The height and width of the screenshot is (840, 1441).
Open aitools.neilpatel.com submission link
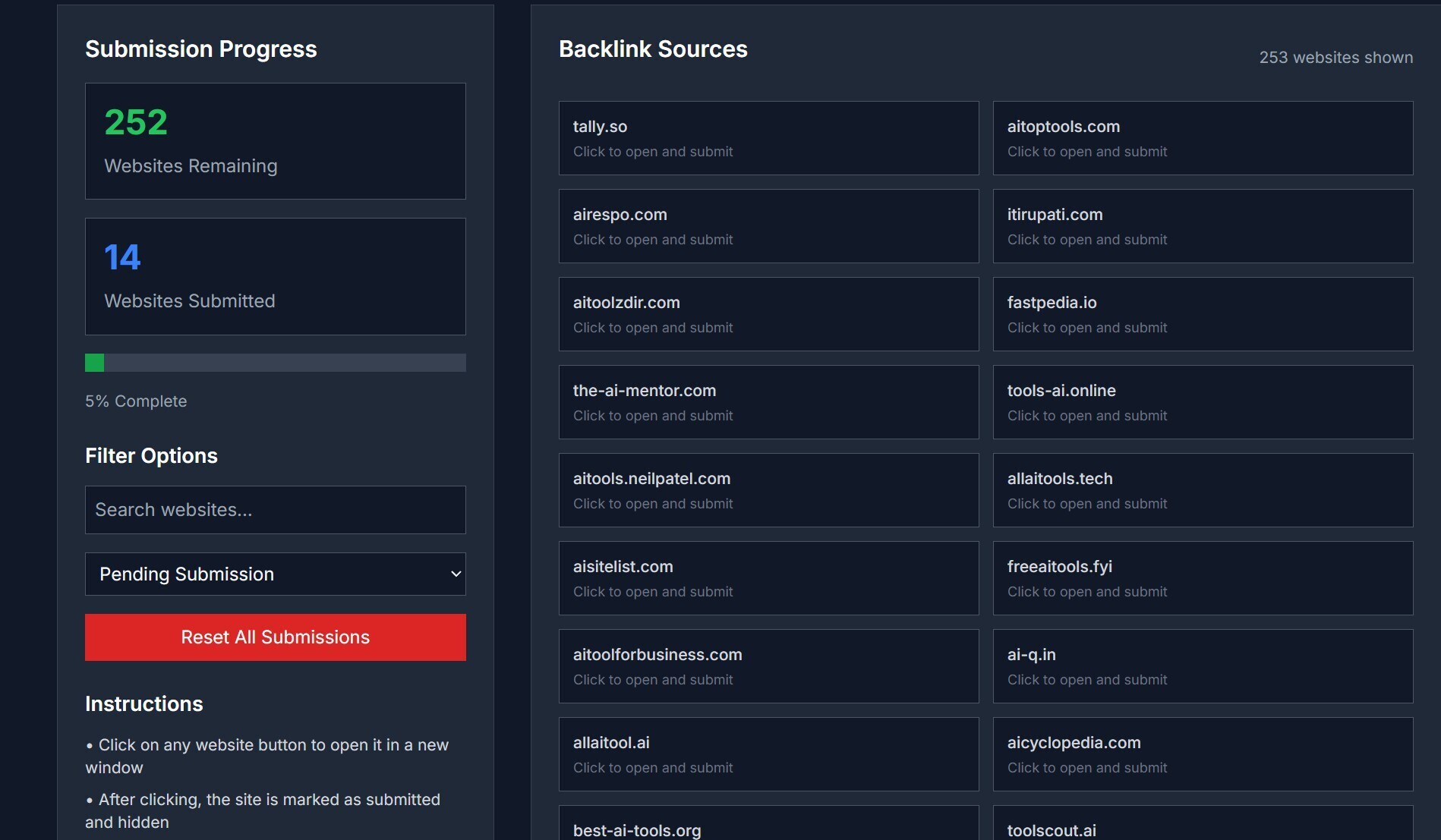click(x=768, y=490)
